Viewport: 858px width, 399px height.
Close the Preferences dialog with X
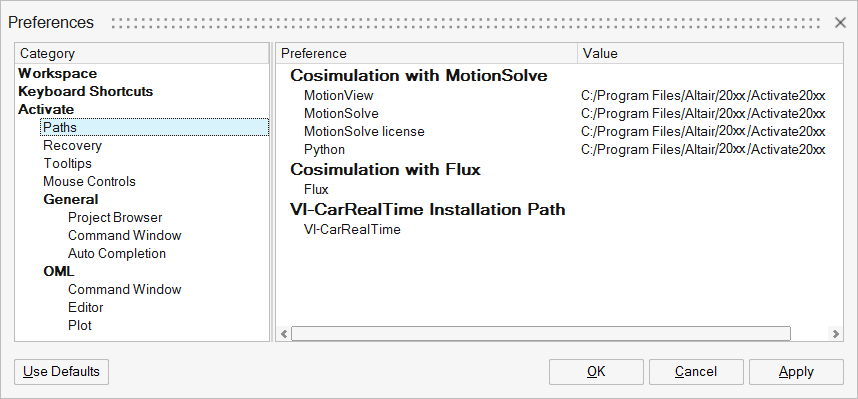click(840, 22)
